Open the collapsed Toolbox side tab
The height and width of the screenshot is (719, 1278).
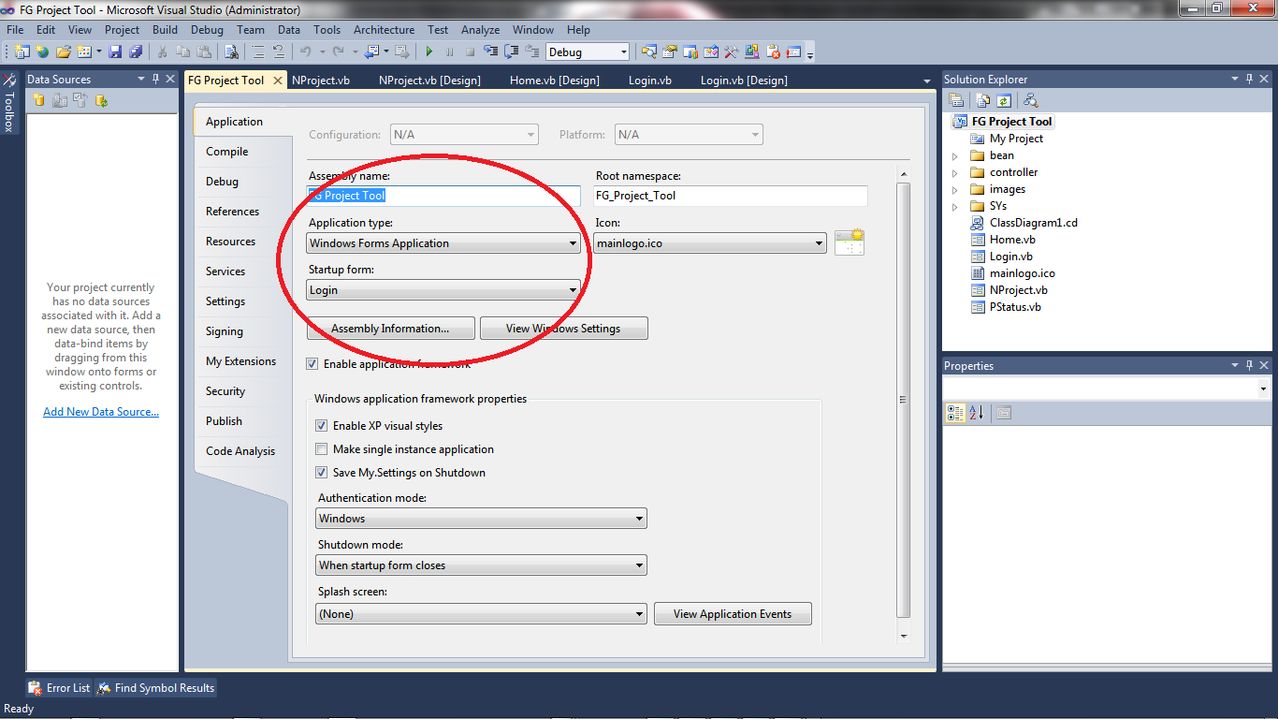coord(9,104)
